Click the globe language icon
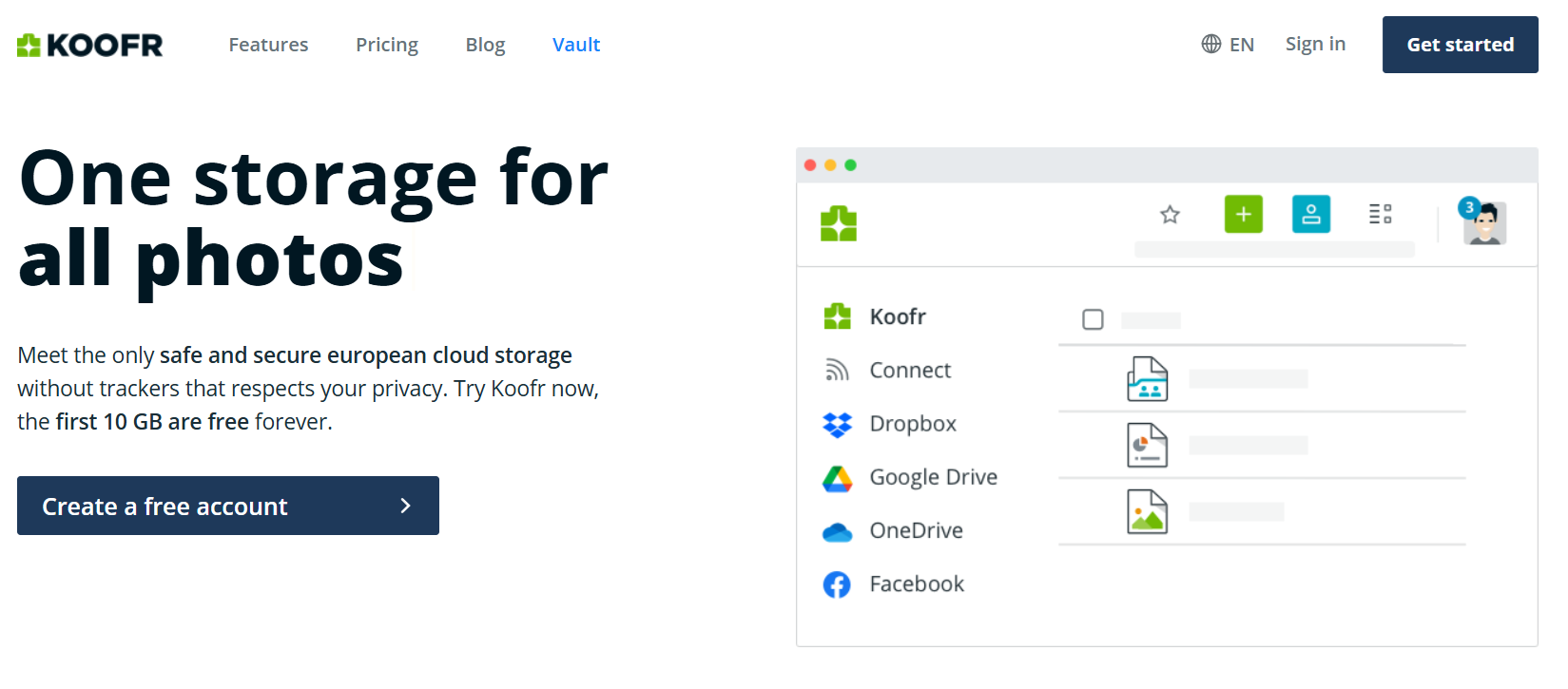Viewport: 1568px width, 689px height. click(1211, 44)
